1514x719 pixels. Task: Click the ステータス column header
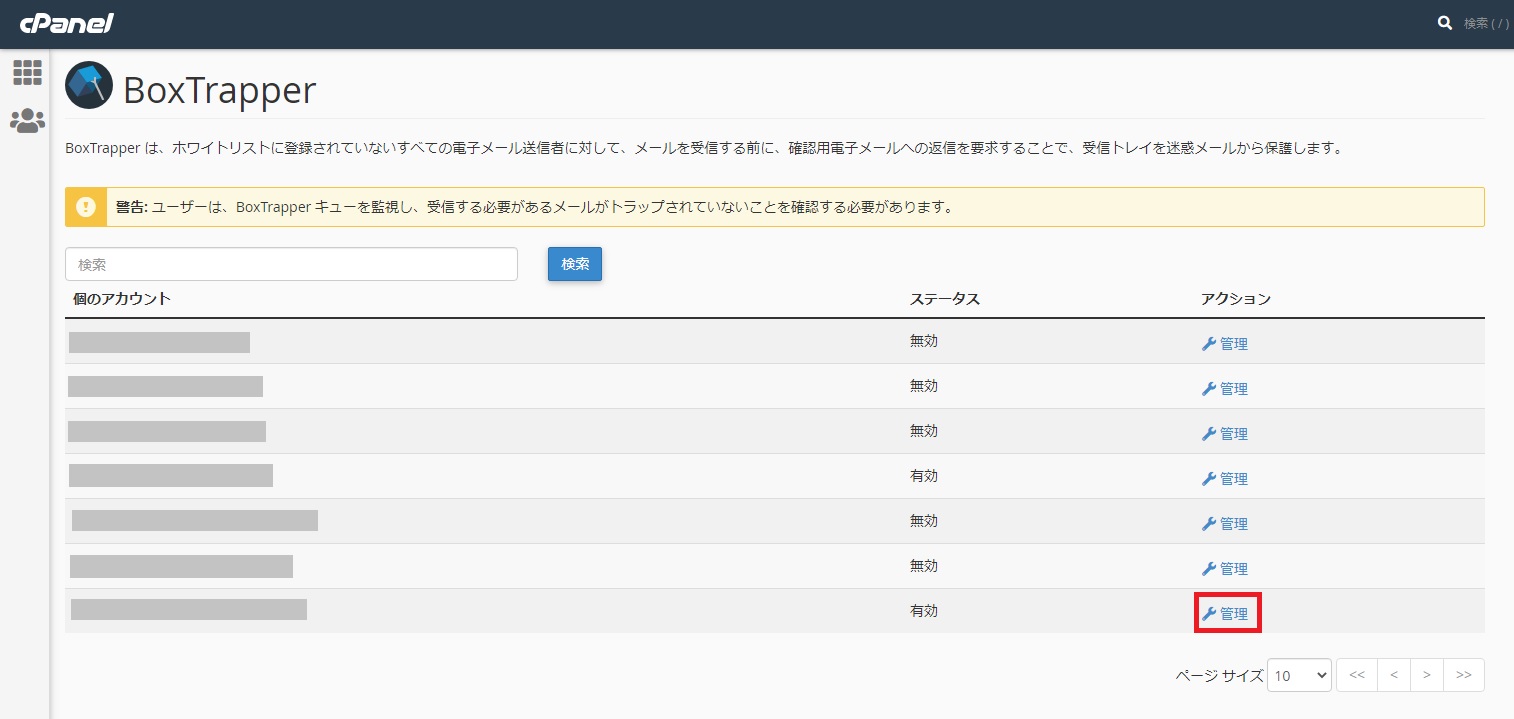(944, 299)
